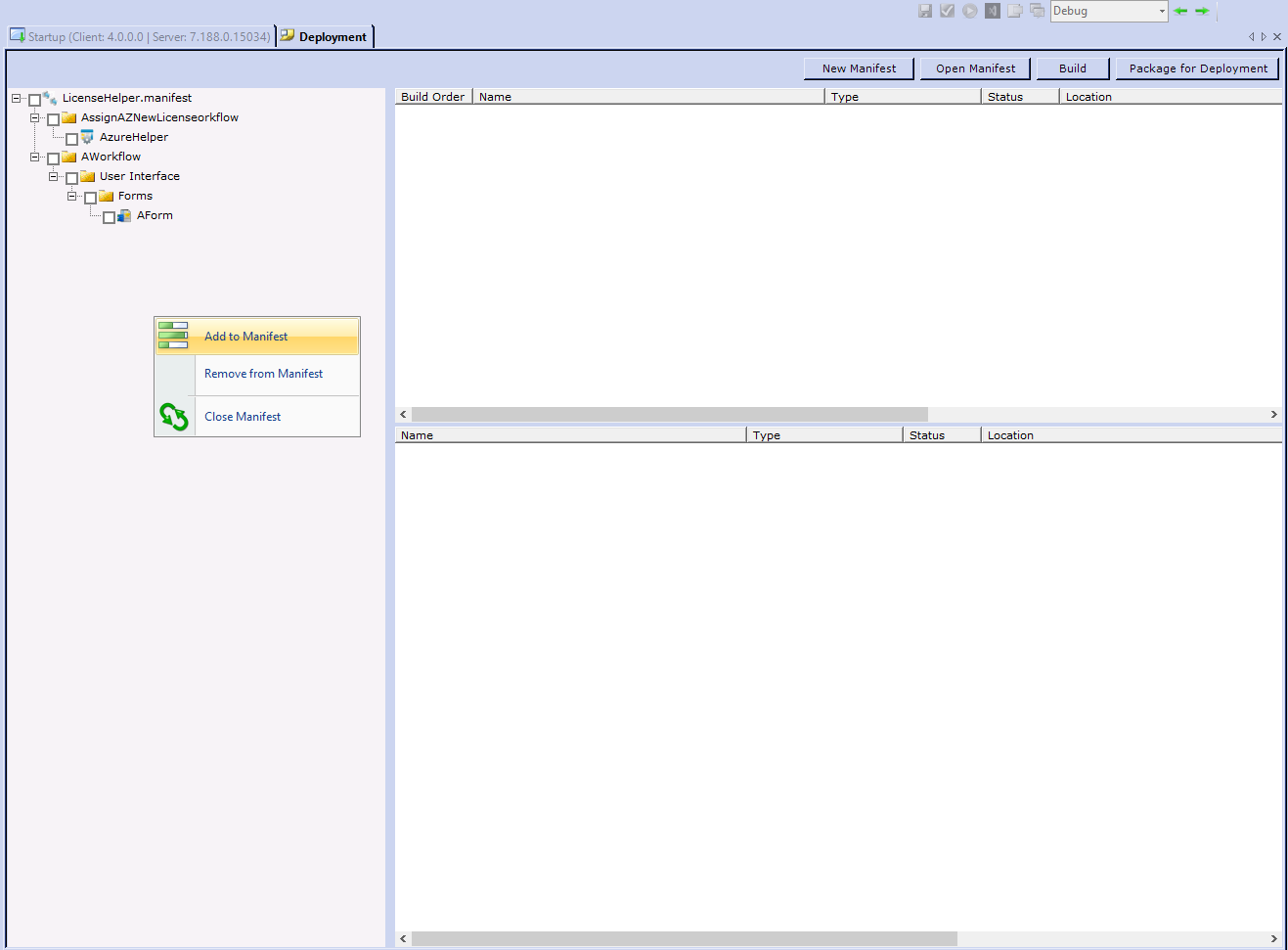This screenshot has width=1288, height=950.
Task: Click the green back arrow in toolbar
Action: pyautogui.click(x=1180, y=11)
